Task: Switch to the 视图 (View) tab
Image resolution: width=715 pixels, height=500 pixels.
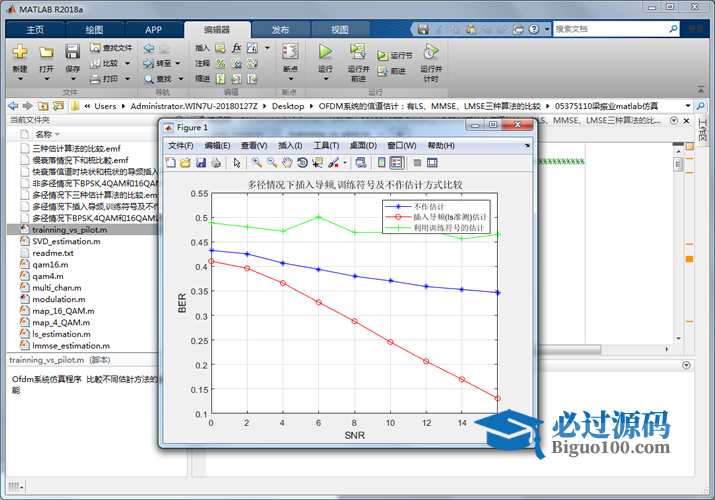Action: pos(340,30)
